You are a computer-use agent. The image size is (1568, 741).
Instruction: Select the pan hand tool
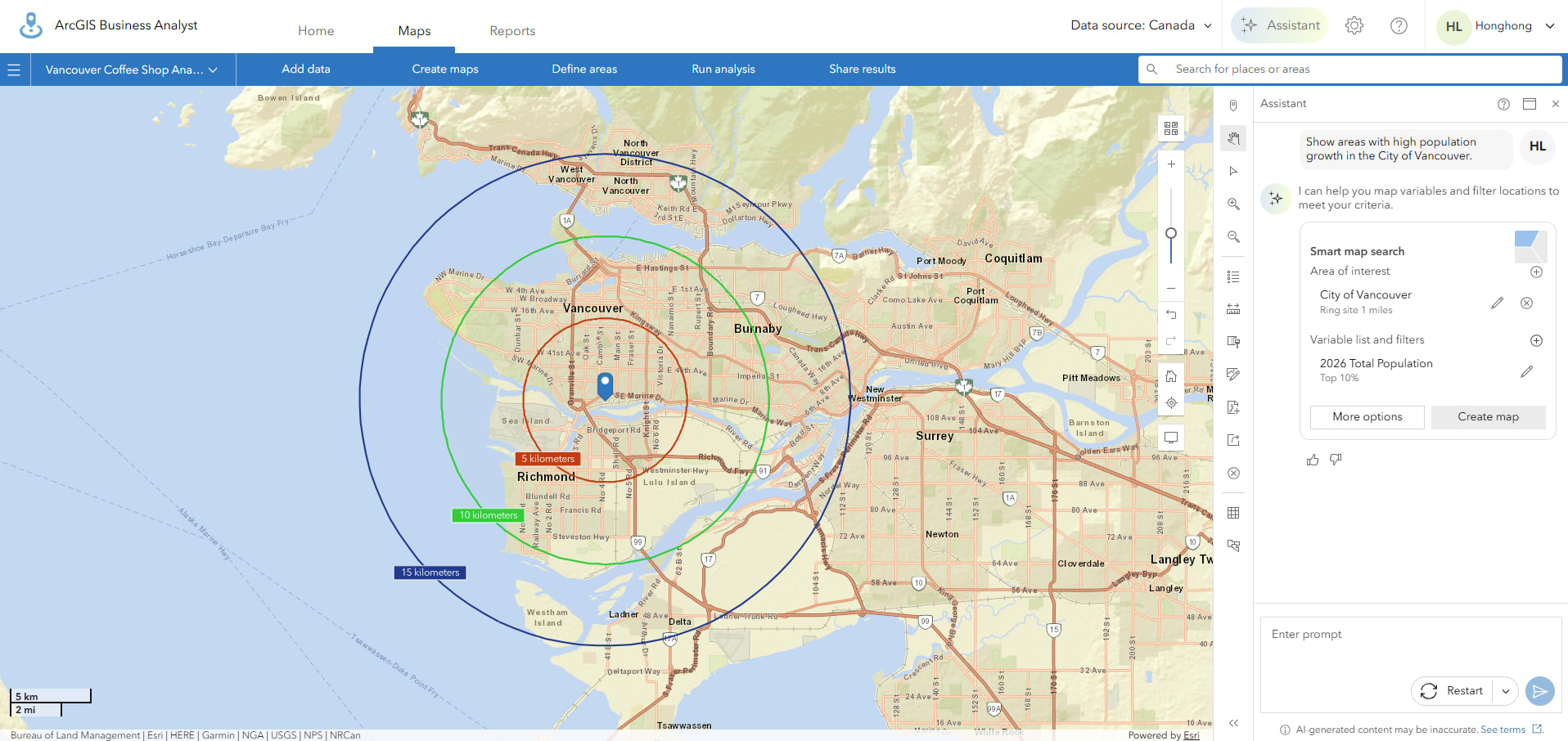(x=1233, y=138)
